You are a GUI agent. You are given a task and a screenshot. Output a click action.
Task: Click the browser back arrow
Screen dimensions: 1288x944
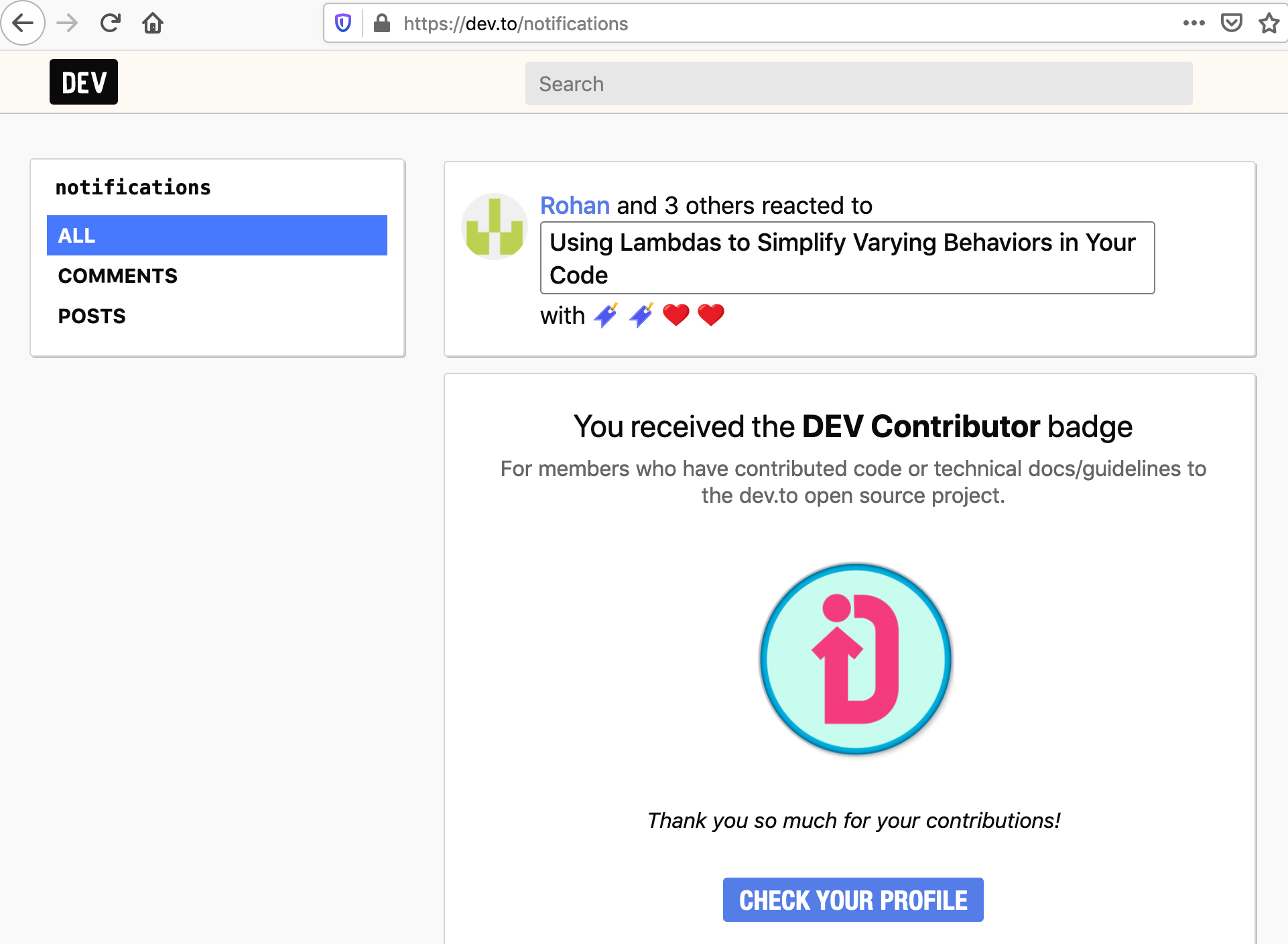pyautogui.click(x=23, y=23)
